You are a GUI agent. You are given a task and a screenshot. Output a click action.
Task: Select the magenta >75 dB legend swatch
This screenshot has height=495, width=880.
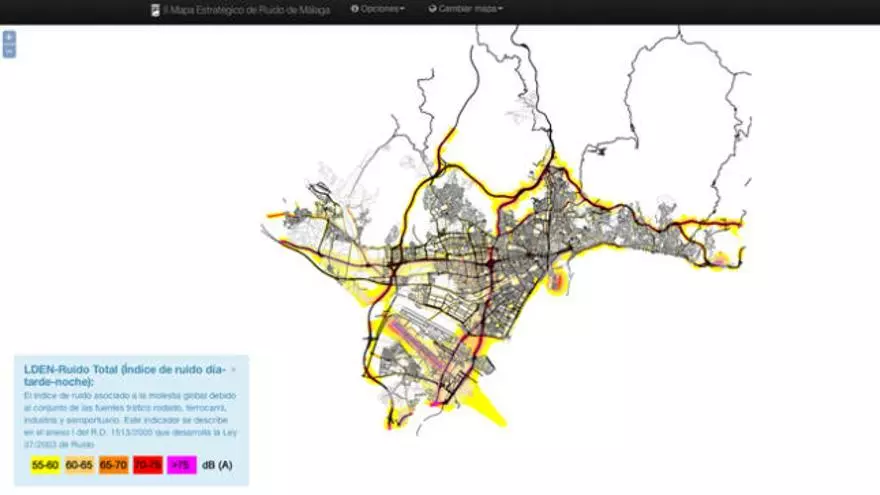point(182,465)
